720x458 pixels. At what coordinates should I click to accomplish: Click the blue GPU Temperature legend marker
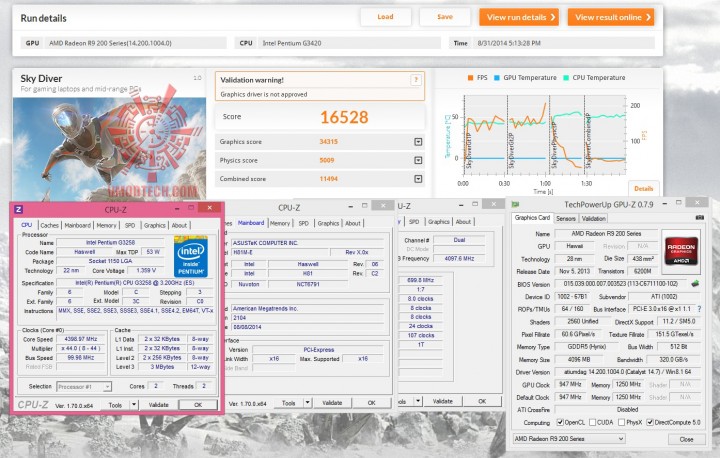[497, 78]
